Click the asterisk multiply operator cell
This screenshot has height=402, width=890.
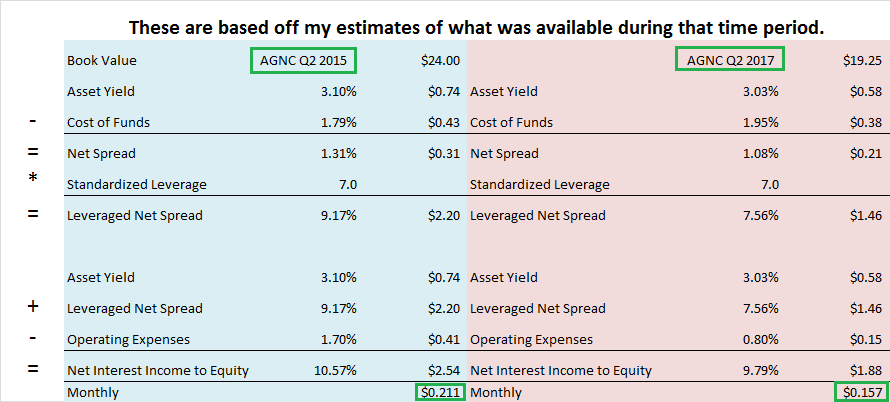32,178
